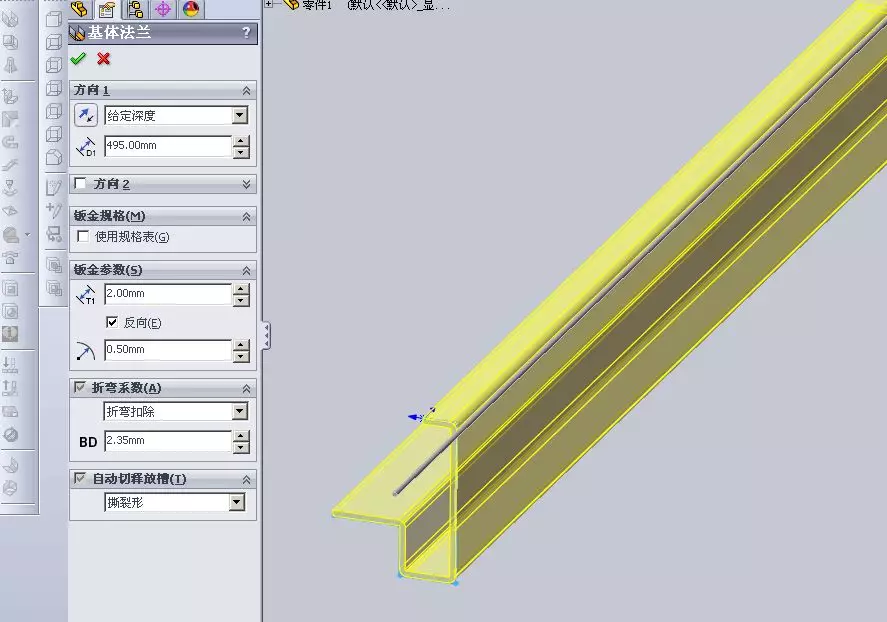Open the DisplayManager color ball tab
This screenshot has height=622, width=887.
[x=191, y=9]
